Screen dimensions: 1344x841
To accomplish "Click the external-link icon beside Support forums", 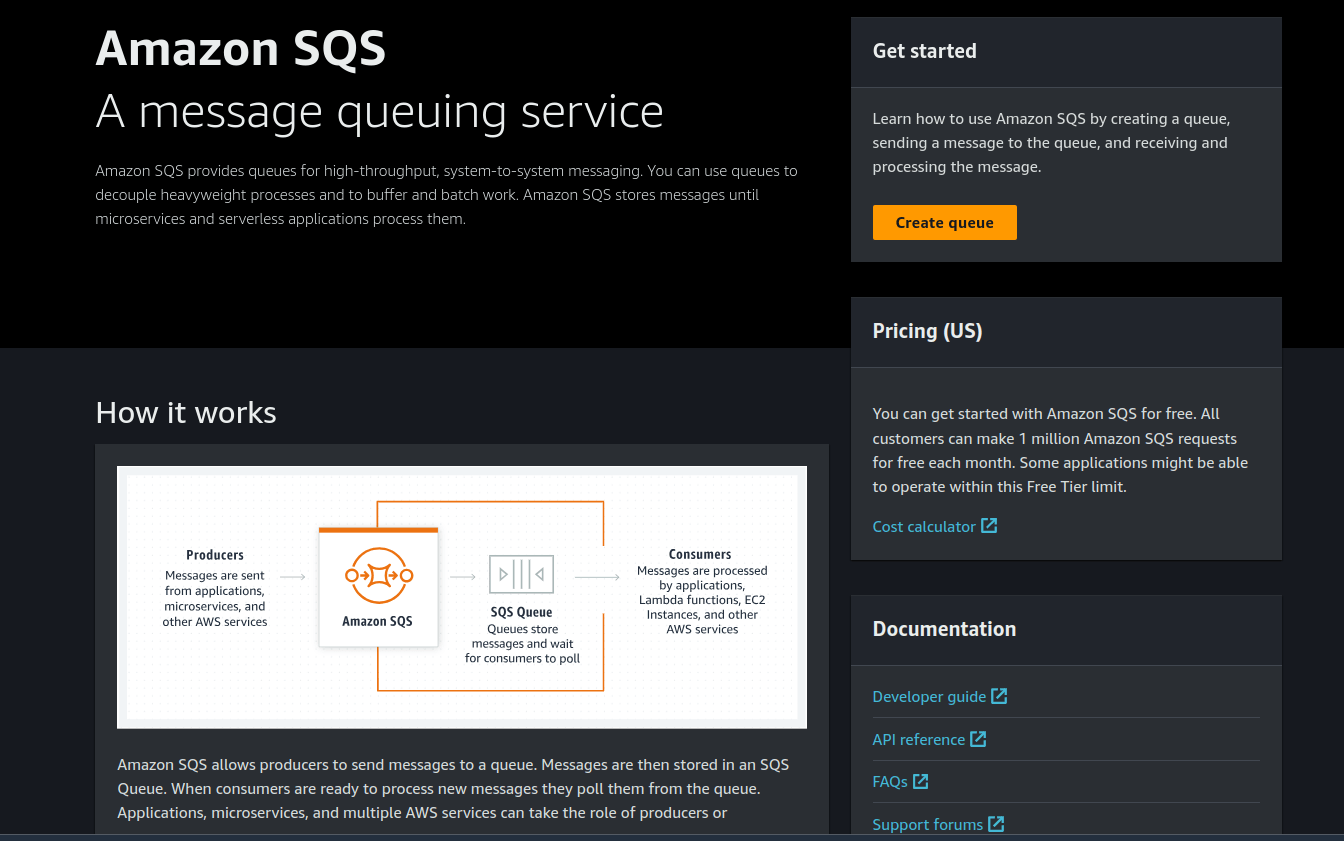I will pos(996,824).
